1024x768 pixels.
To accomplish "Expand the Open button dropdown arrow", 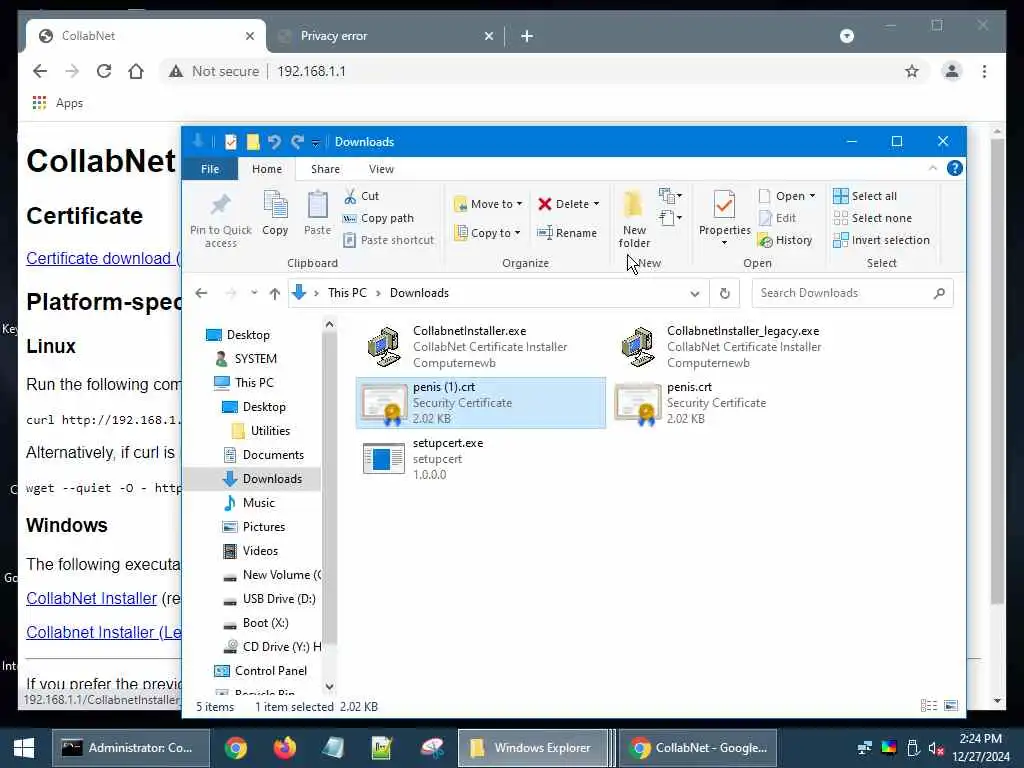I will point(812,196).
